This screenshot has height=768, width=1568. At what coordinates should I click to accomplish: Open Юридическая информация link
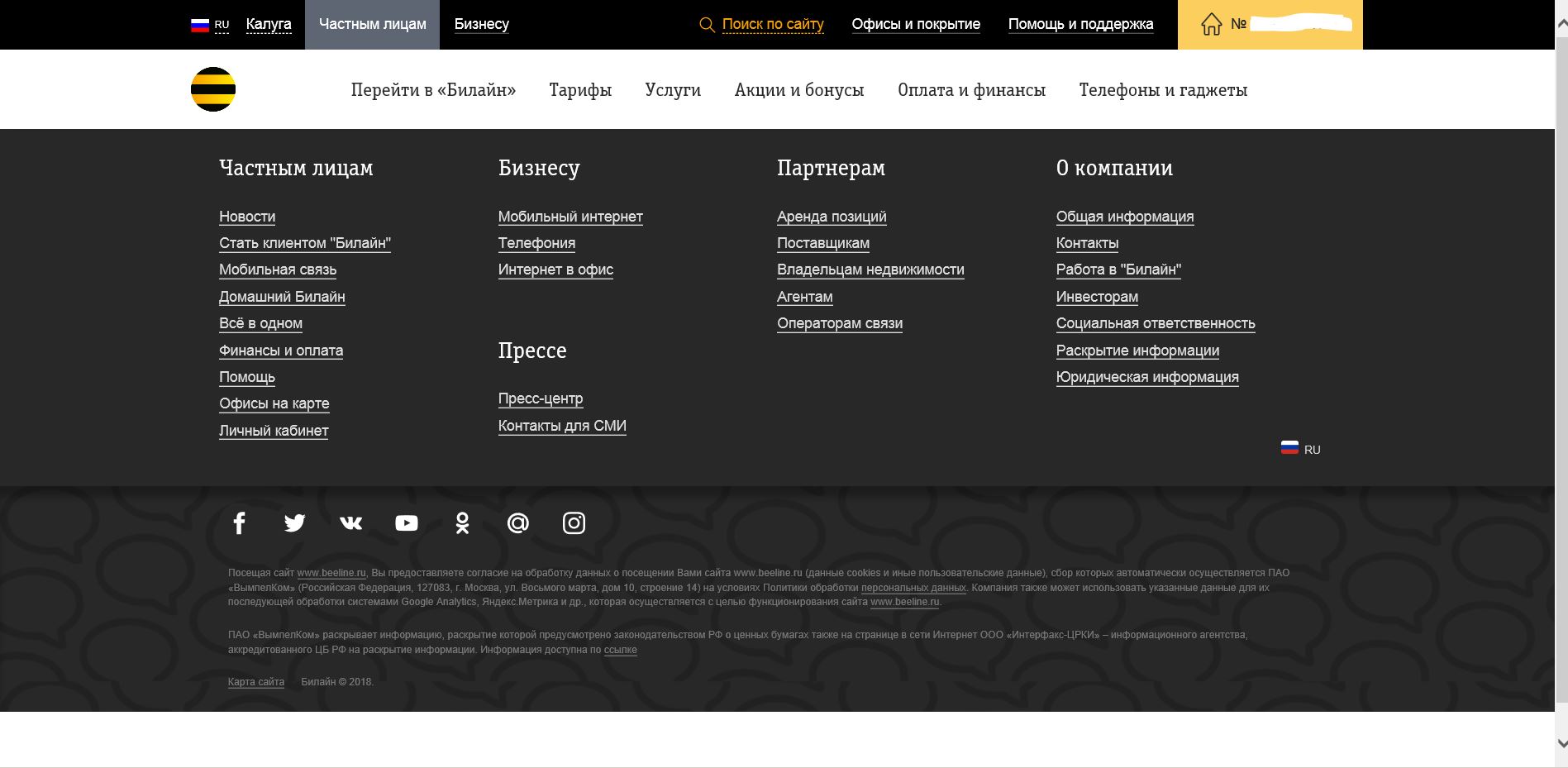1147,377
